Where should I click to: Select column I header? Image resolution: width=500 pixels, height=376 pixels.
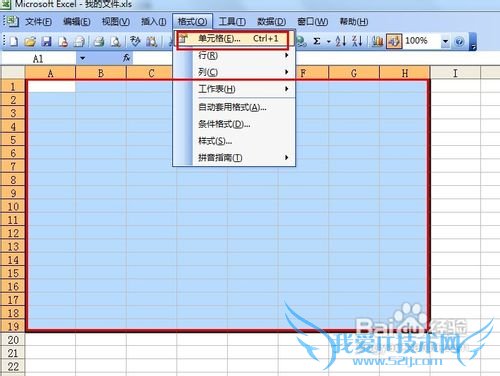point(455,73)
